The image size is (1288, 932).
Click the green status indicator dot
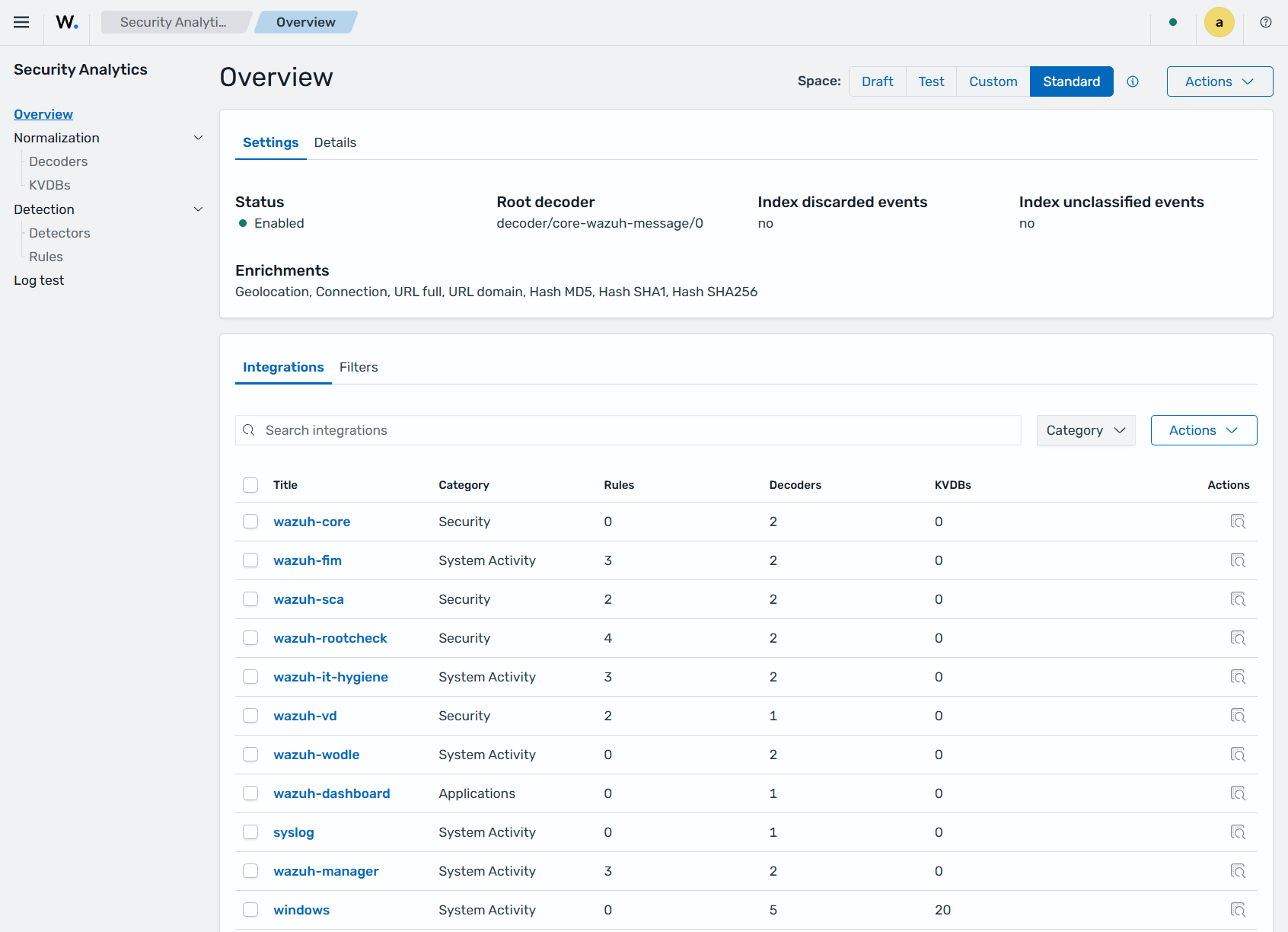click(x=1173, y=22)
